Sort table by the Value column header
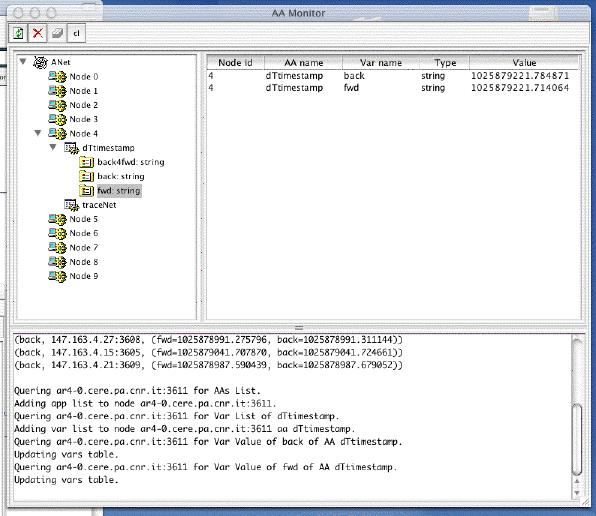The height and width of the screenshot is (516, 596). (x=524, y=63)
